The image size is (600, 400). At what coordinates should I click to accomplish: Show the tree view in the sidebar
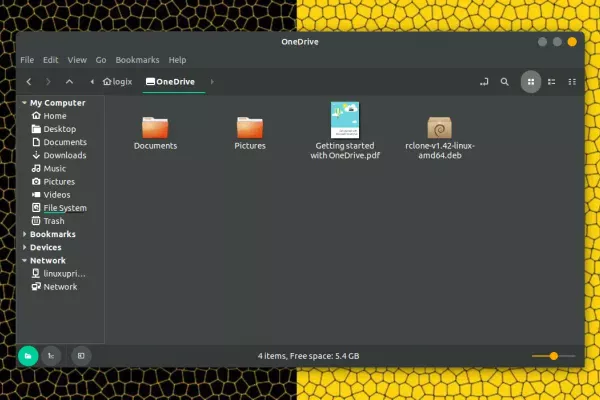[x=51, y=356]
